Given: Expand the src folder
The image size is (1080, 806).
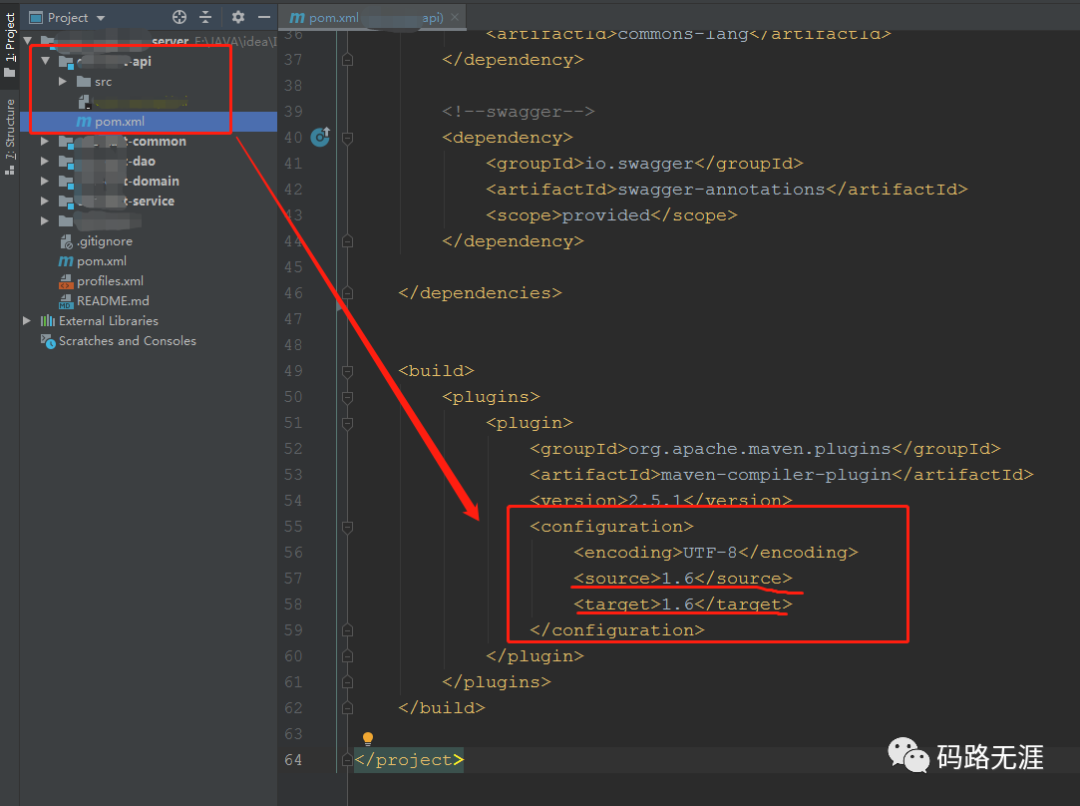Looking at the screenshot, I should pos(63,81).
